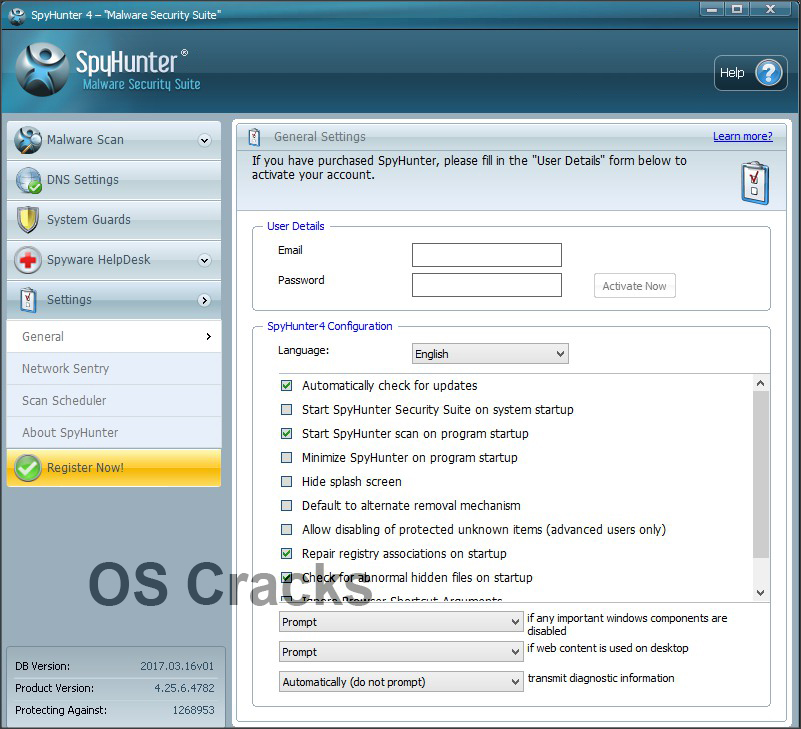This screenshot has height=729, width=801.
Task: Toggle Repair registry associations on startup
Action: click(x=287, y=554)
